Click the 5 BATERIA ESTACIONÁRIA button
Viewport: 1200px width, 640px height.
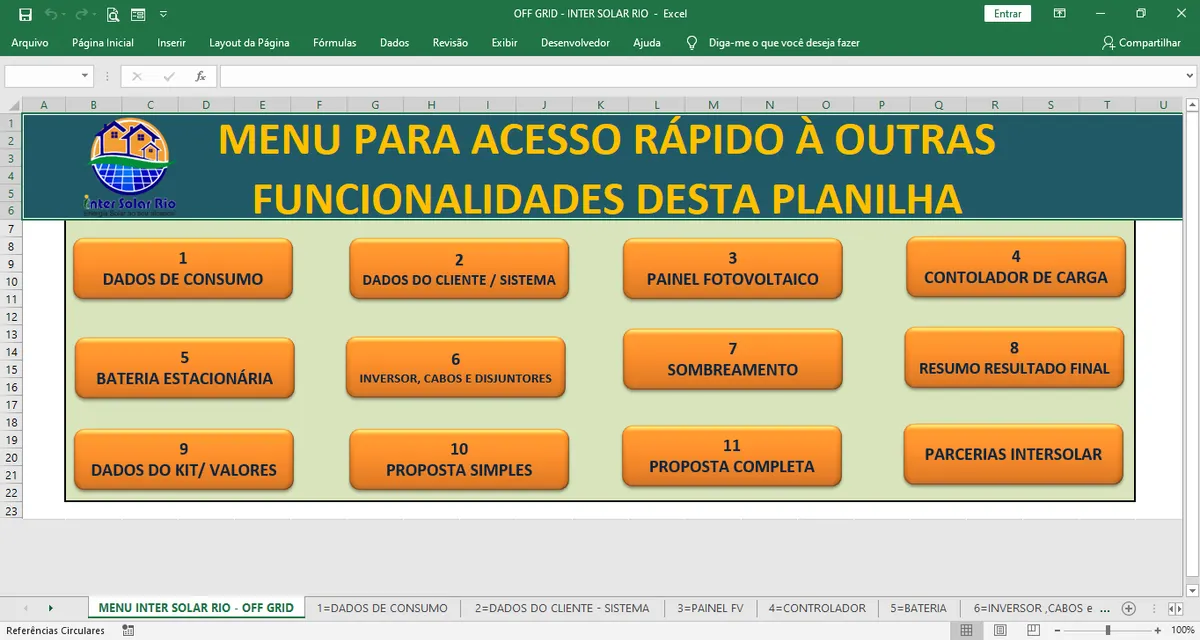(x=184, y=369)
